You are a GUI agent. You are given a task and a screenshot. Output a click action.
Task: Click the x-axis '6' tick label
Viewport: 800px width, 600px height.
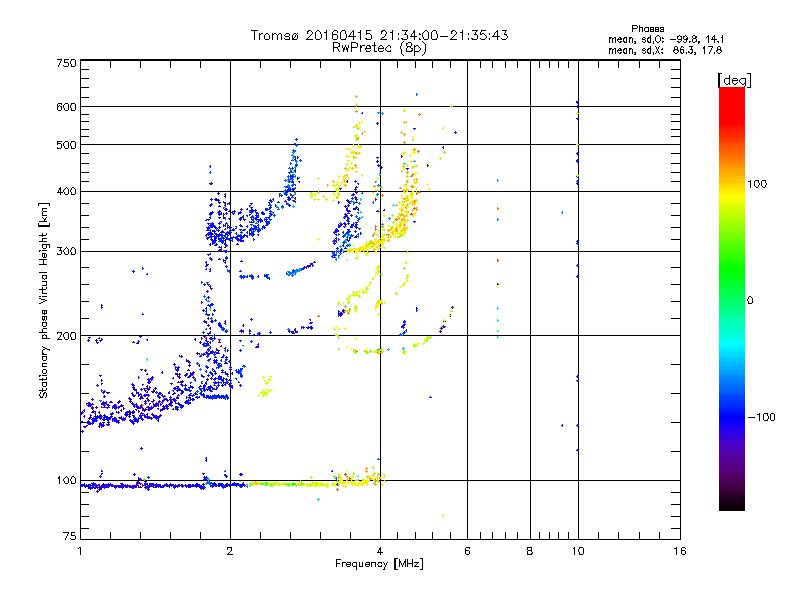467,551
